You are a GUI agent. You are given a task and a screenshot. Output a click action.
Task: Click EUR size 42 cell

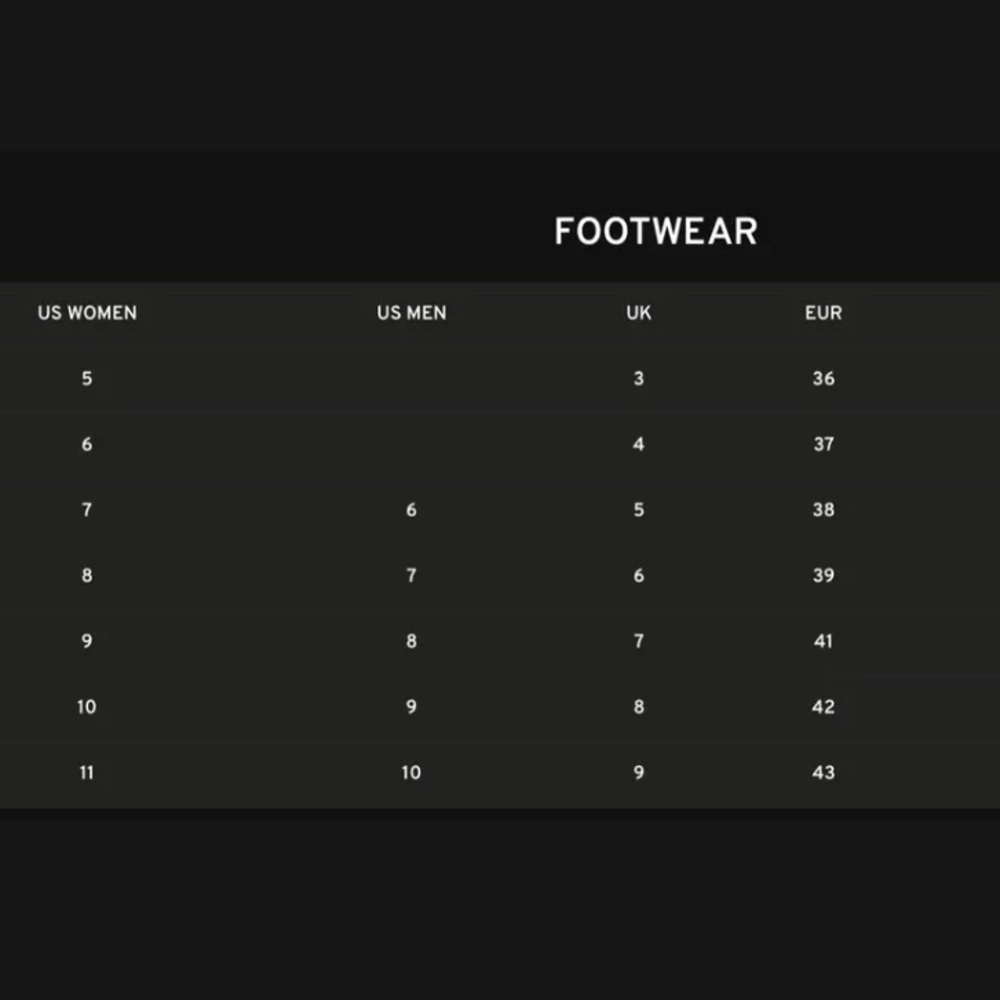point(823,707)
